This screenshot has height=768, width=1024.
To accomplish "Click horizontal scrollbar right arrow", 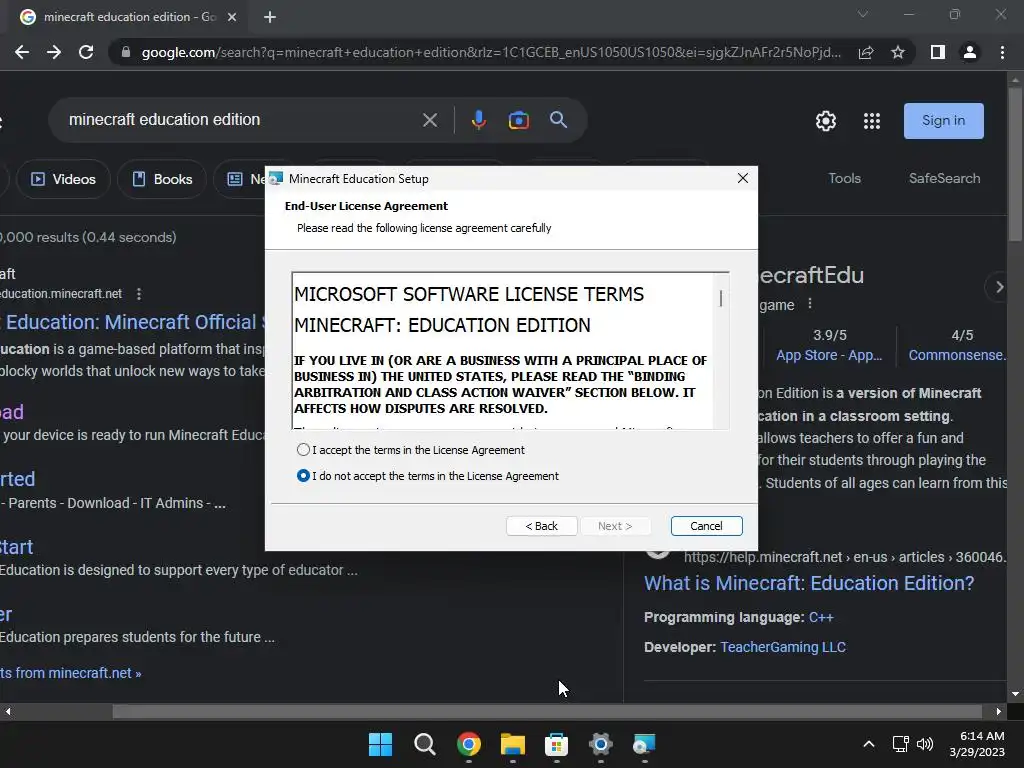I will (999, 712).
